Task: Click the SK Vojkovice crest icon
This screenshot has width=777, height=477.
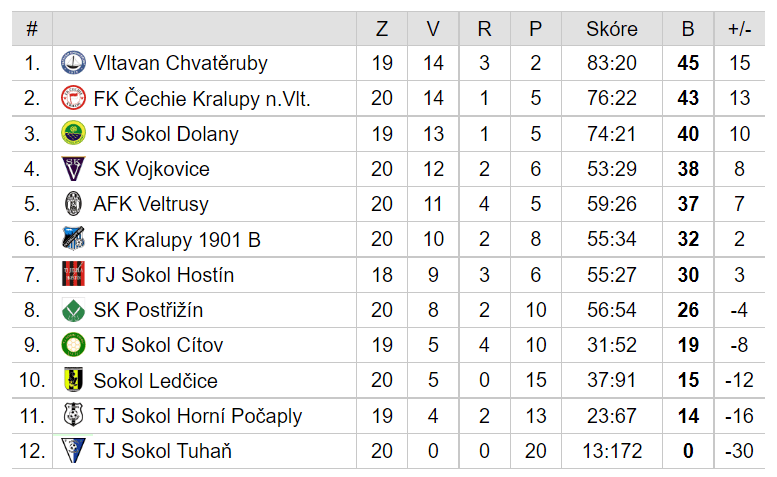Action: click(73, 169)
